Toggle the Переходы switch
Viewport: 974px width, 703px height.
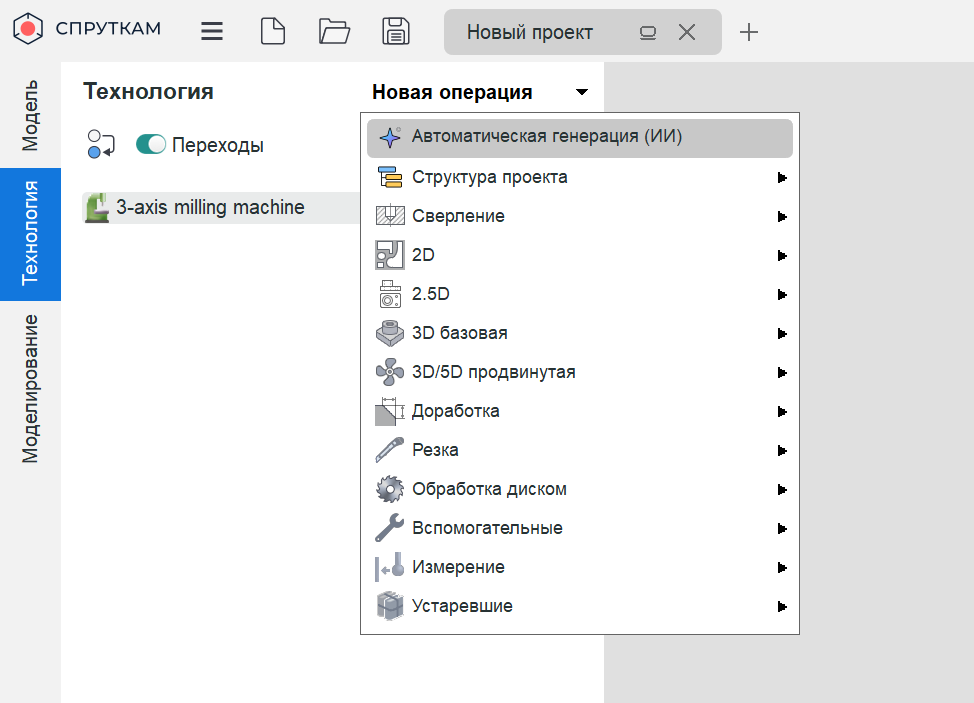click(x=151, y=145)
